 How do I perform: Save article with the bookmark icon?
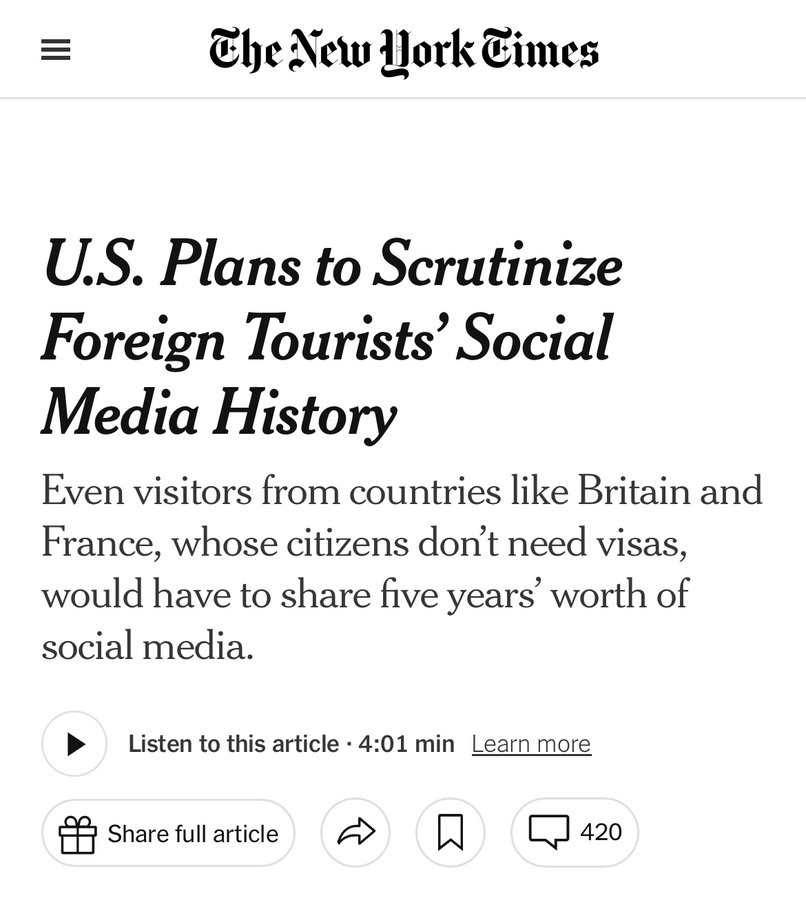[x=450, y=832]
